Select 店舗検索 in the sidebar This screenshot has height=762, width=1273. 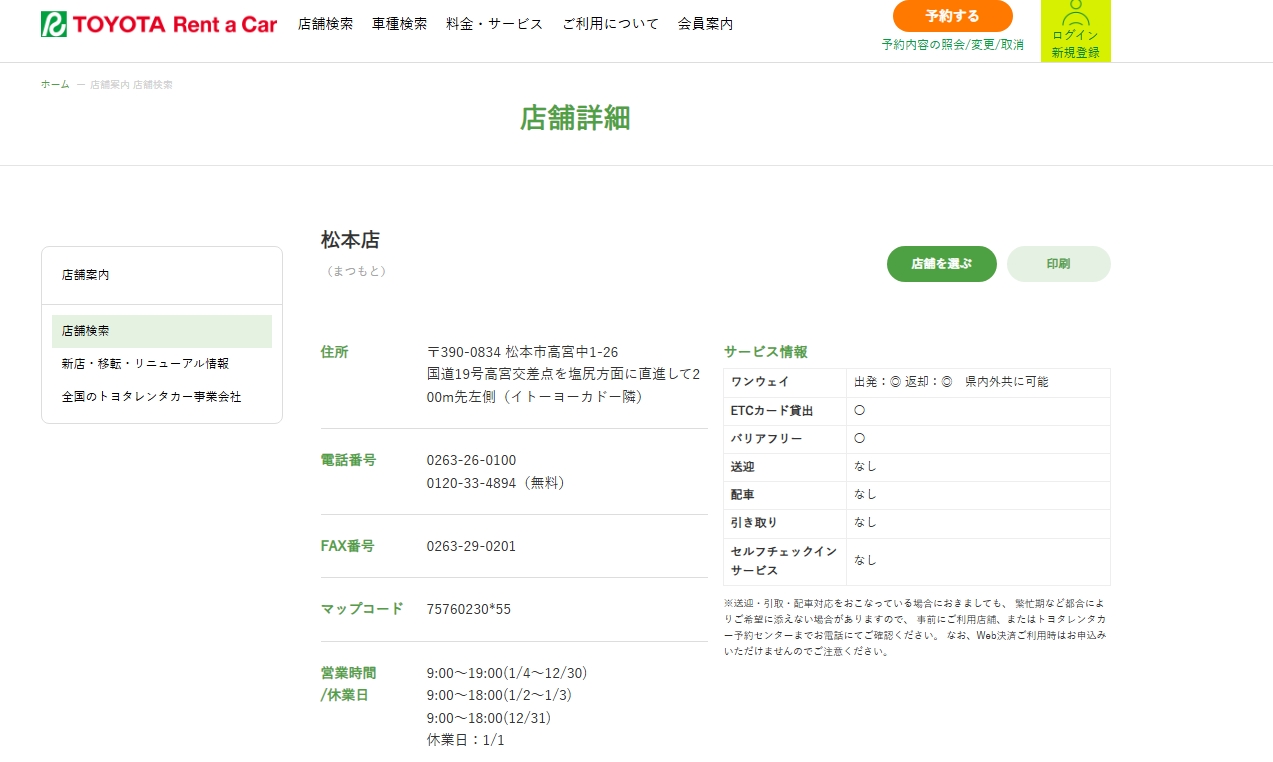tap(86, 331)
